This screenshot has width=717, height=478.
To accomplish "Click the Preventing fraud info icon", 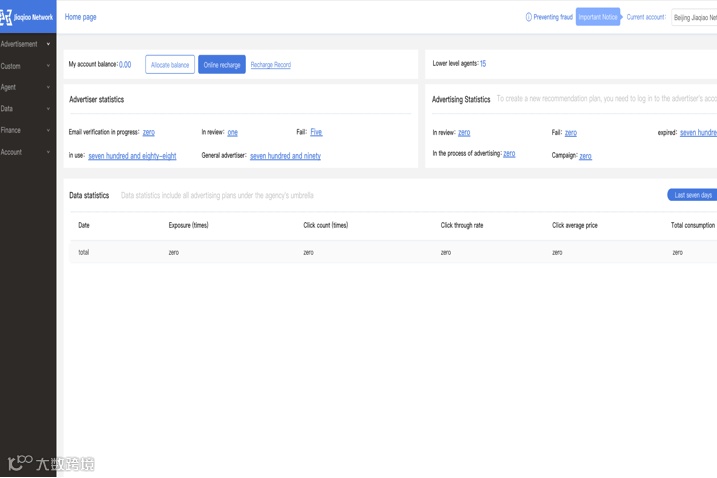I will (528, 17).
